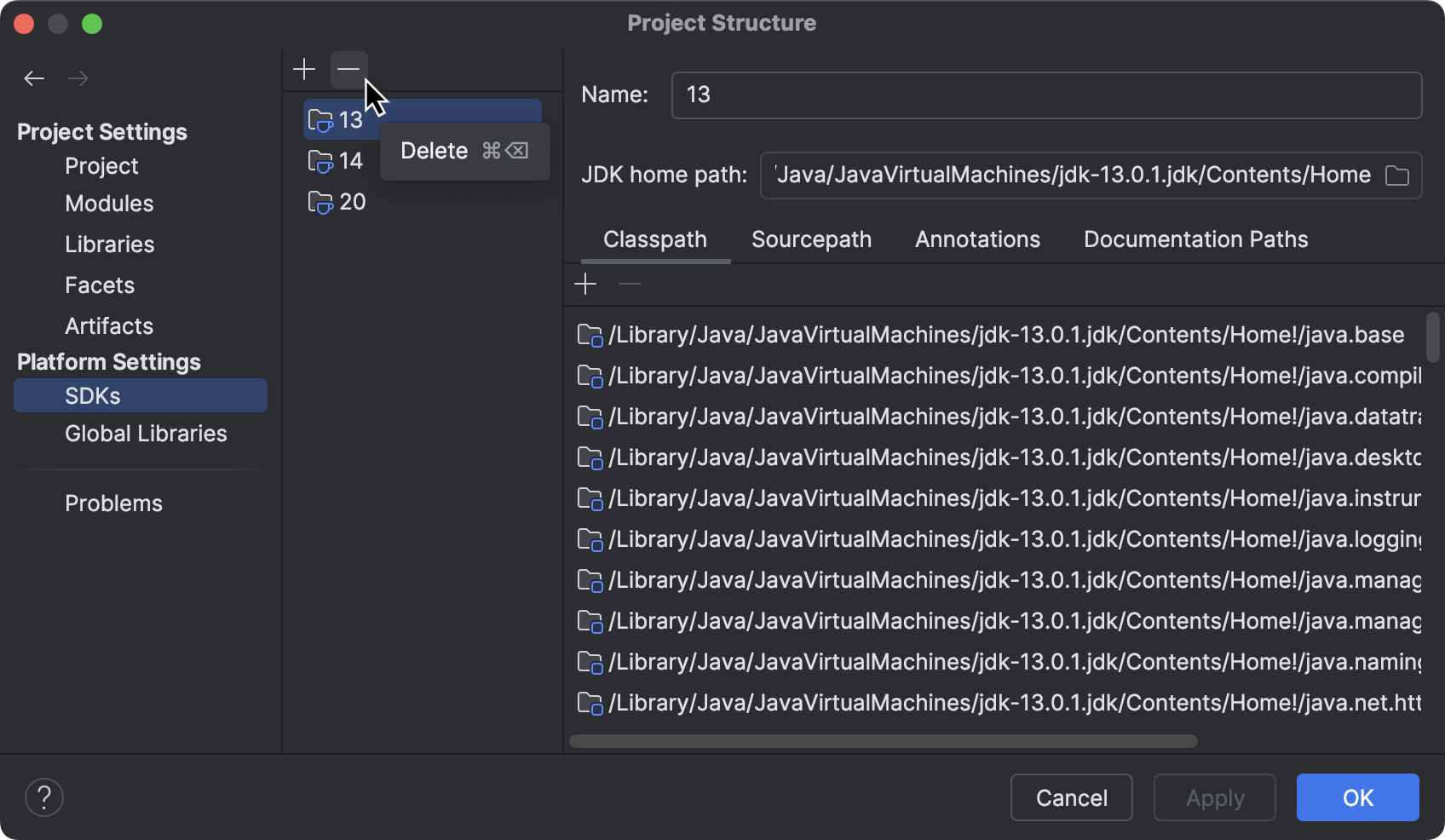
Task: Add a new SDK with the plus icon
Action: 304,69
